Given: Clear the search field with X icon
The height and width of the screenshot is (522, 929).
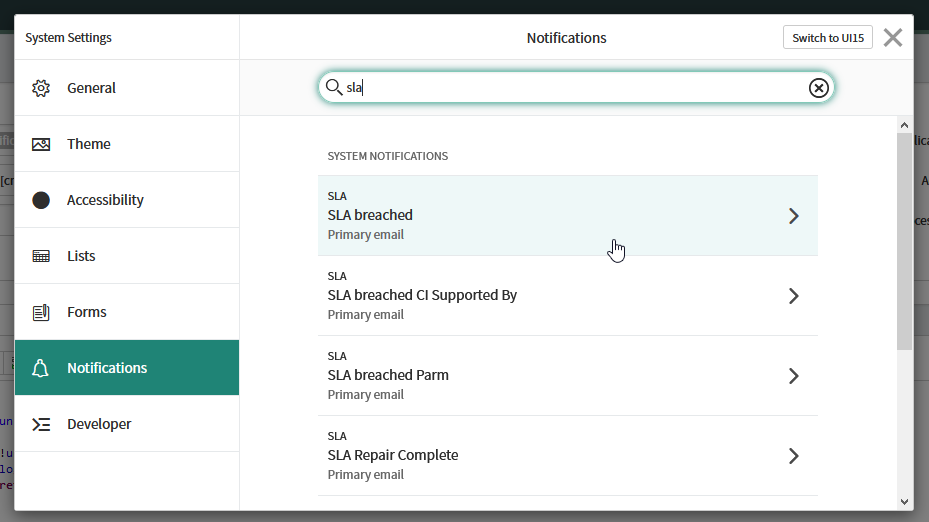Looking at the screenshot, I should click(x=819, y=88).
